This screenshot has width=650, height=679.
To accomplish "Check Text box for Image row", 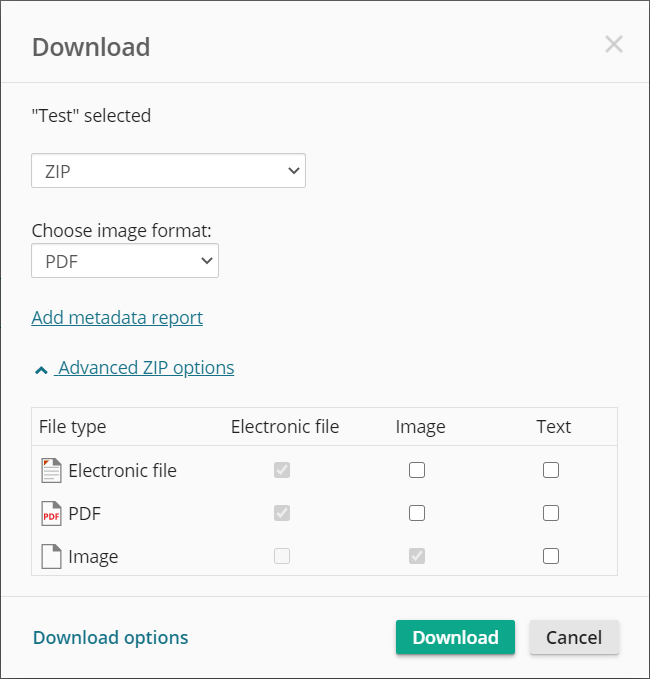I will pyautogui.click(x=551, y=556).
